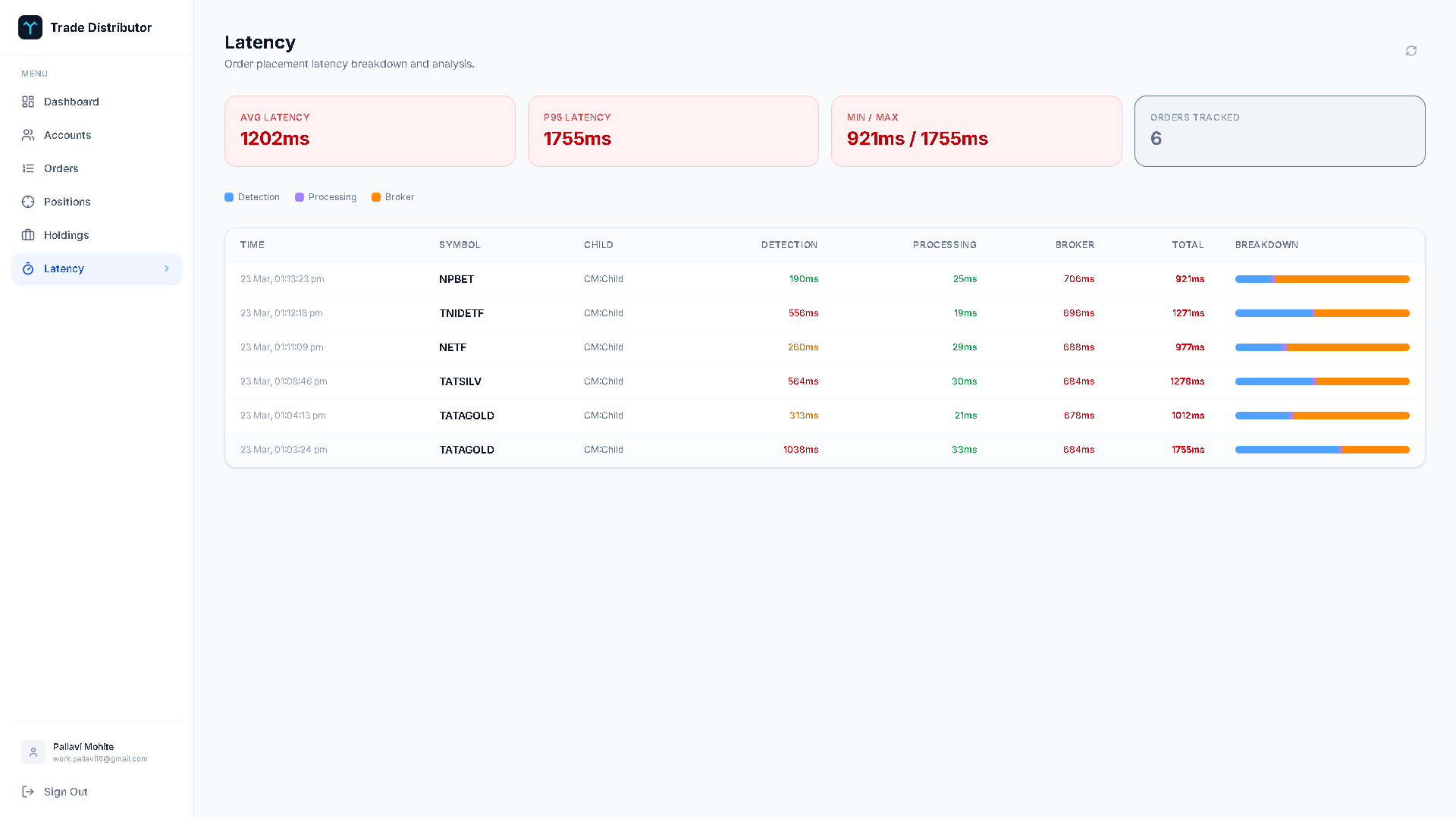
Task: Click the Sign Out arrow icon
Action: pos(28,792)
